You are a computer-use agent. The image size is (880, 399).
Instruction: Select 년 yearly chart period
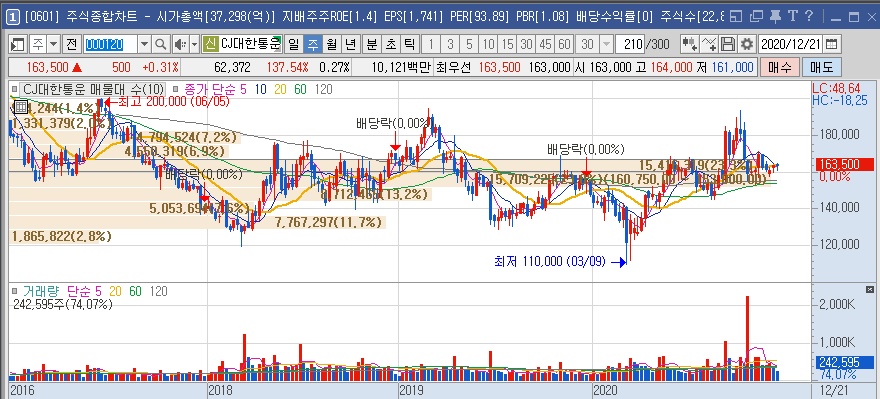point(350,44)
